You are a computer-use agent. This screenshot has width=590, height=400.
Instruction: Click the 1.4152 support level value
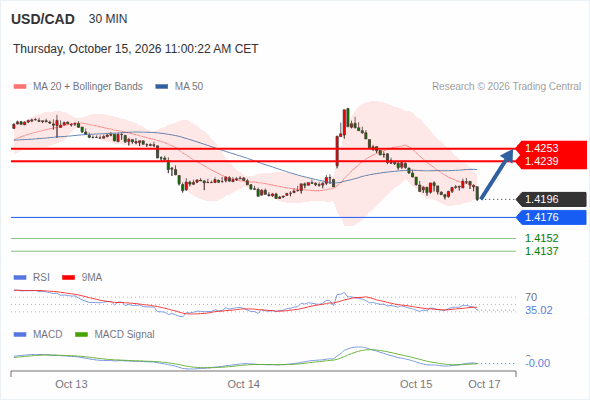tap(541, 238)
